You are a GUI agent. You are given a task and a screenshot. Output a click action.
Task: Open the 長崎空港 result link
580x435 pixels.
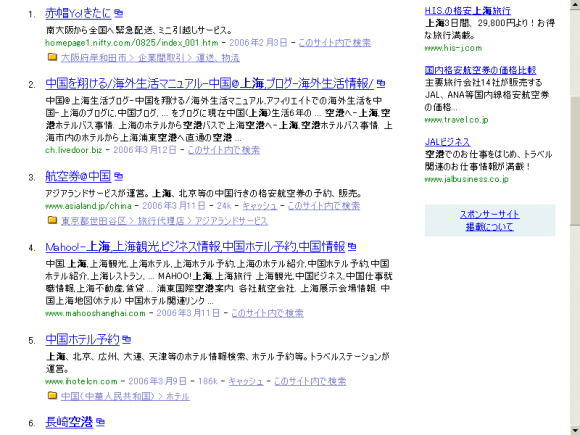click(x=69, y=422)
